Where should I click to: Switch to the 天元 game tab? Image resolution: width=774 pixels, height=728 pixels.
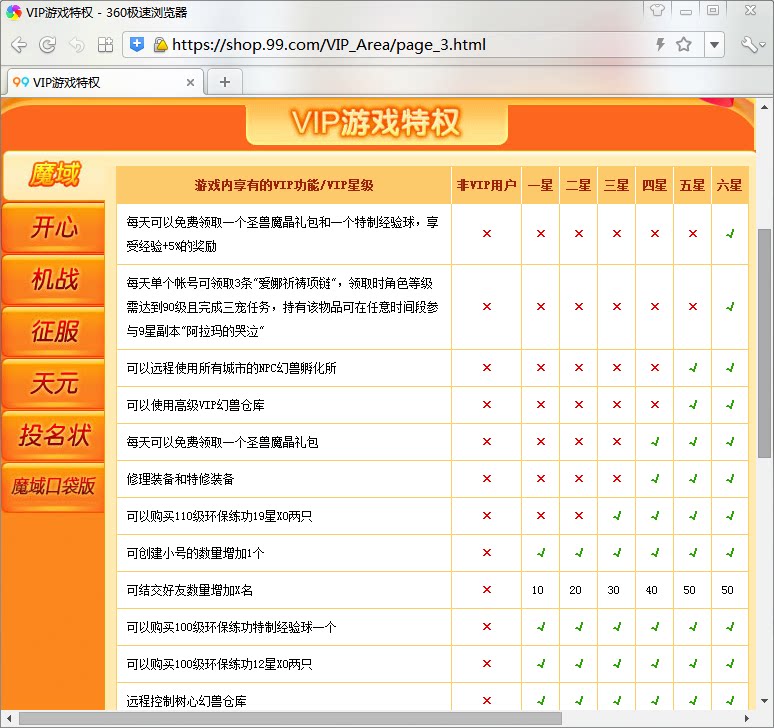coord(54,383)
